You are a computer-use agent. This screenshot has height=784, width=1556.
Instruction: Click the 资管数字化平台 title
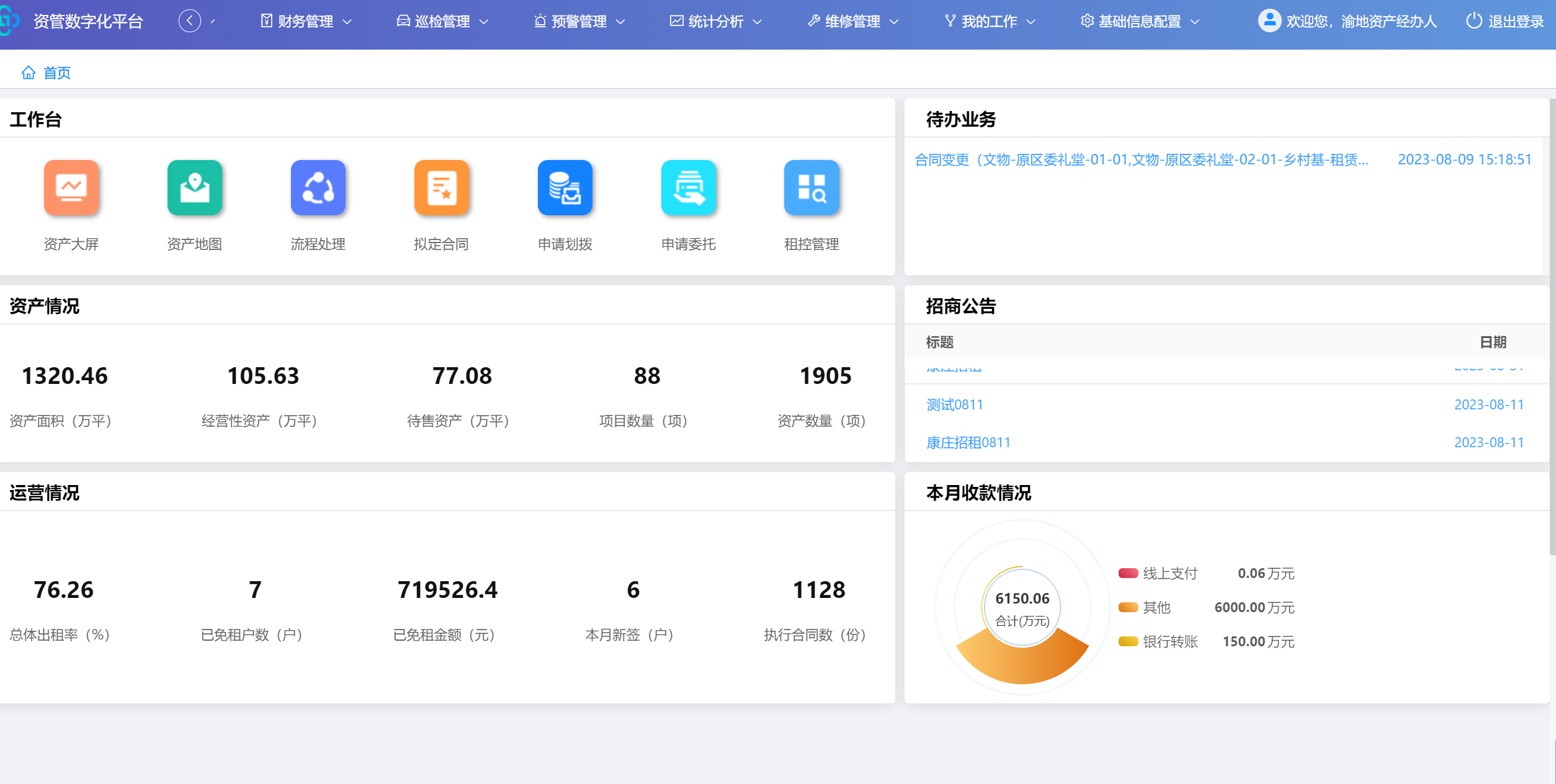pyautogui.click(x=88, y=21)
